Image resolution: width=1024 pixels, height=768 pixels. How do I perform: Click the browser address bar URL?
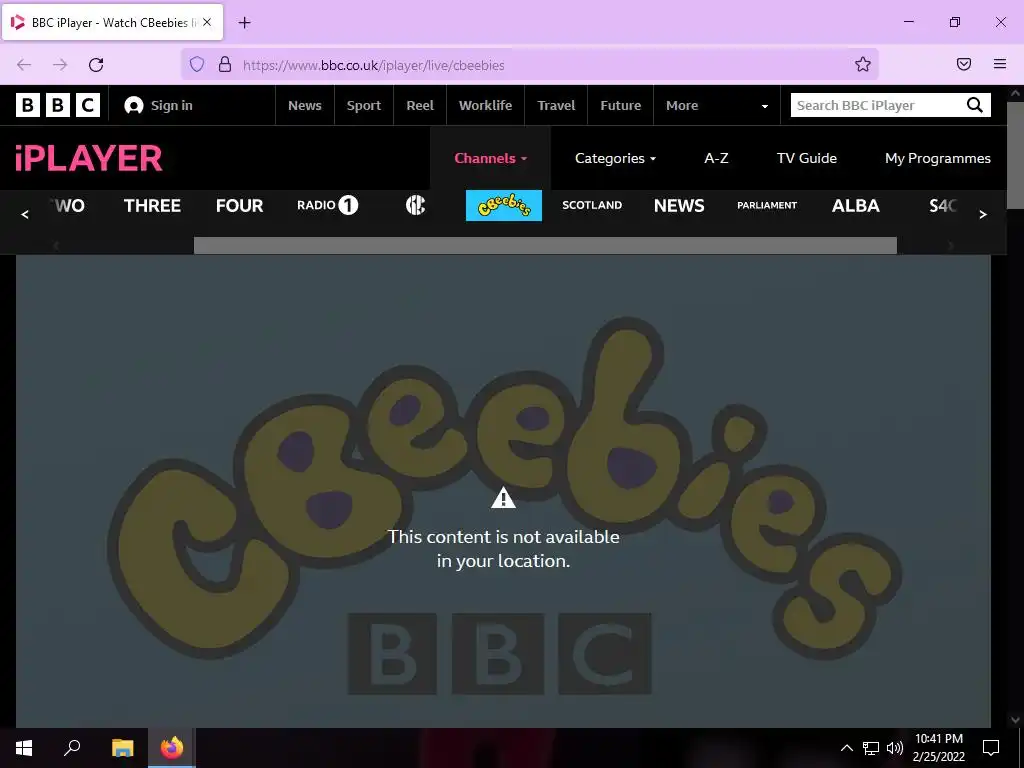point(374,65)
